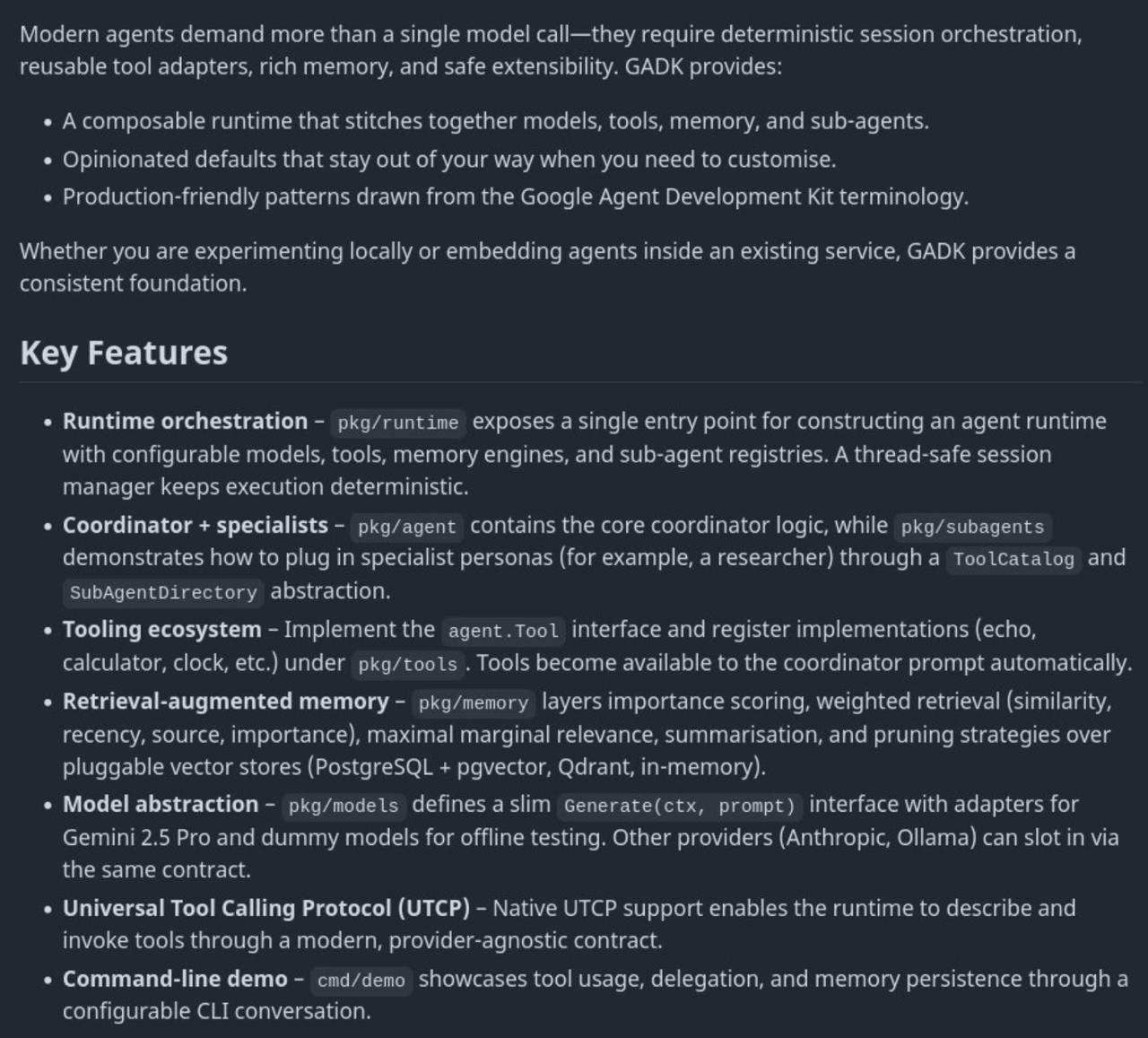Click the bold Runtime orchestration text
Screen dimensions: 1148x1038
[185, 421]
